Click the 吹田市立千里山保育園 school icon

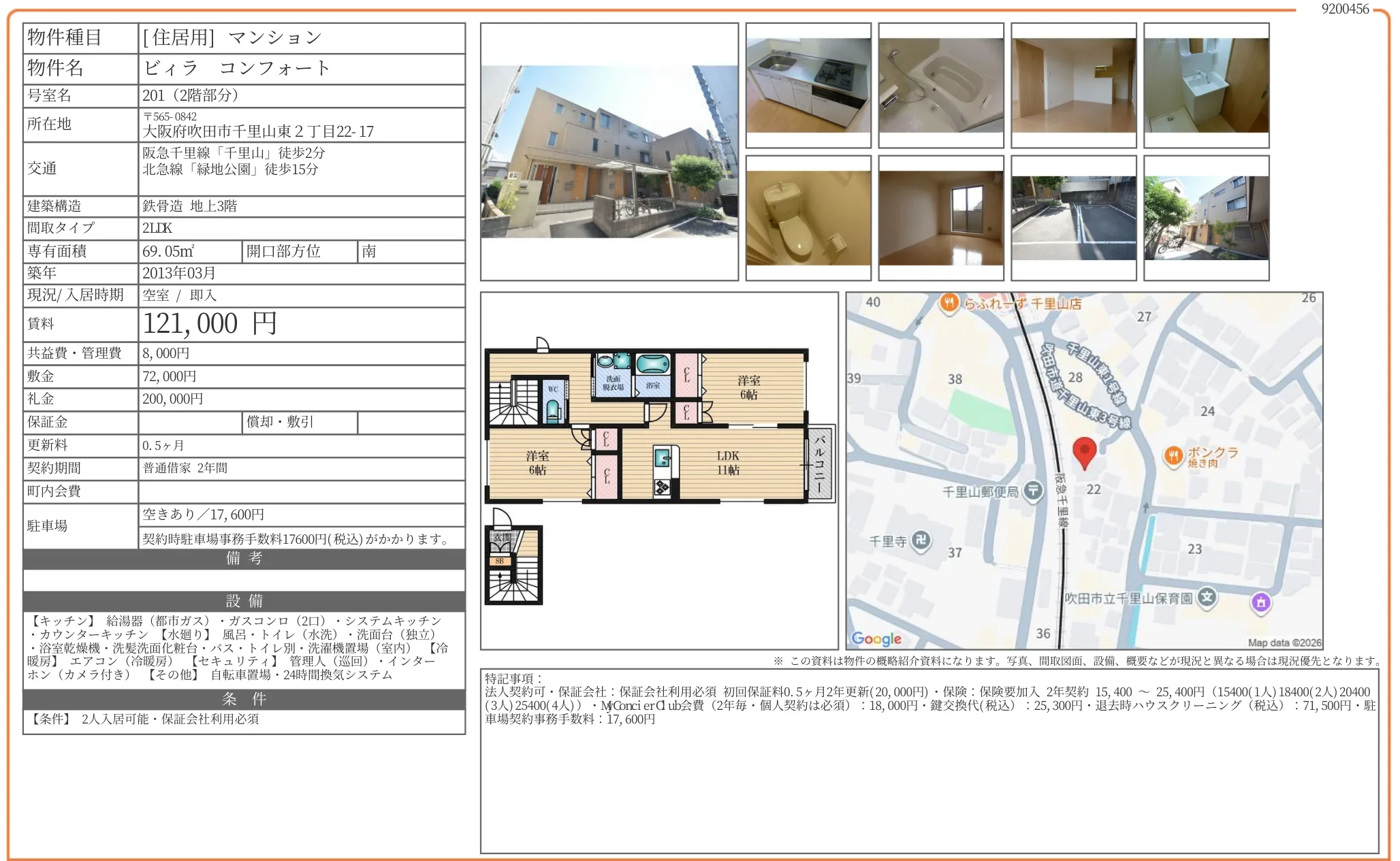pyautogui.click(x=1207, y=598)
